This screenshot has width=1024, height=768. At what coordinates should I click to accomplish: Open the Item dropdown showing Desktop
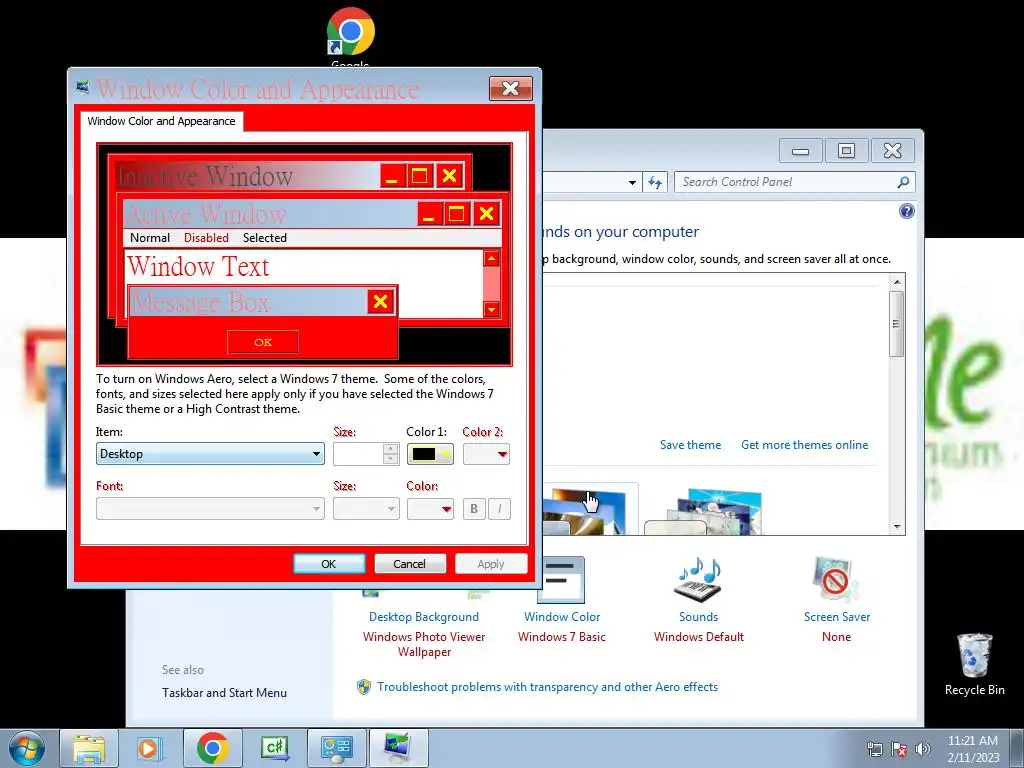[x=210, y=454]
